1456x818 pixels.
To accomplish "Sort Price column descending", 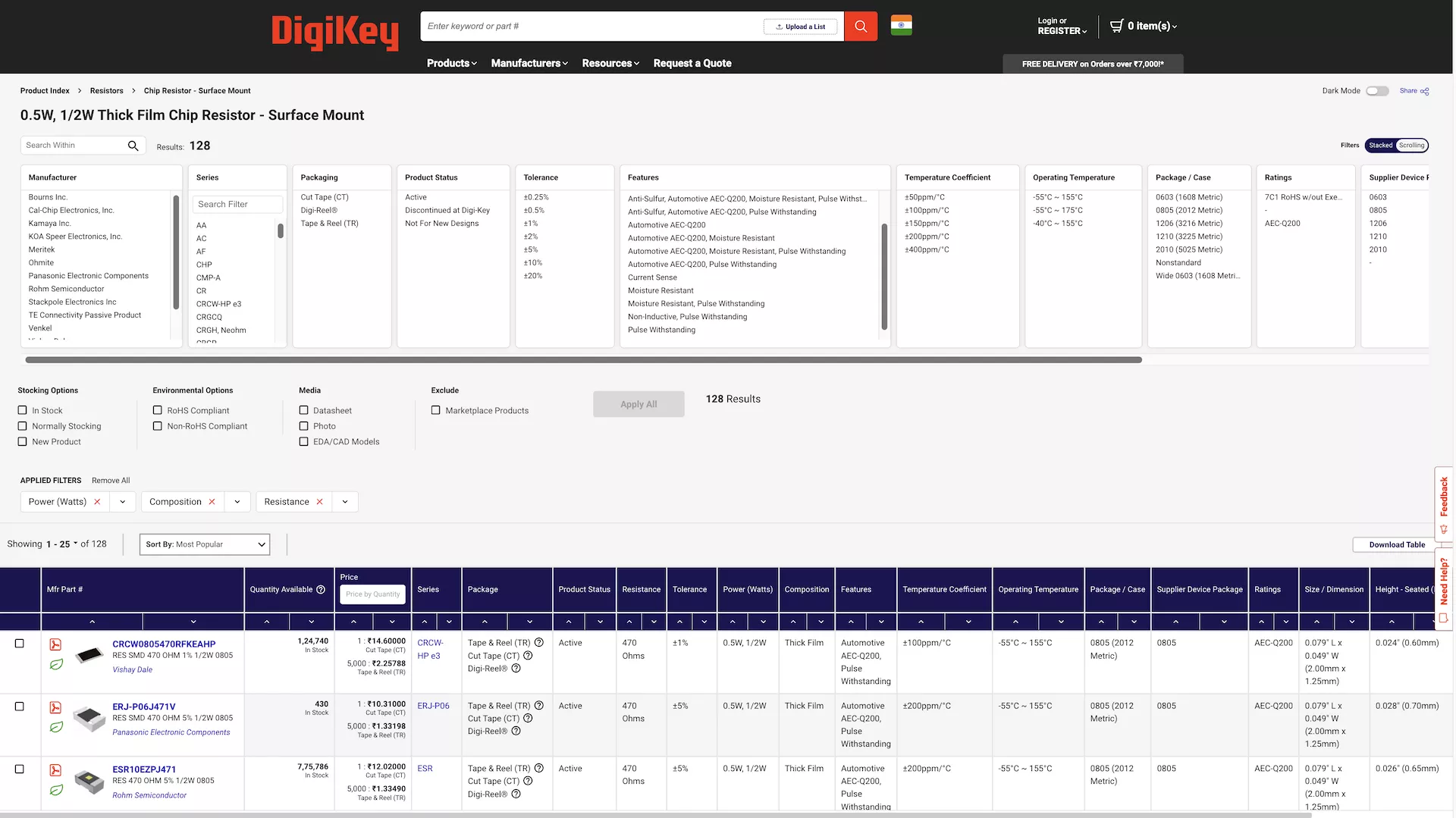I will (x=392, y=622).
